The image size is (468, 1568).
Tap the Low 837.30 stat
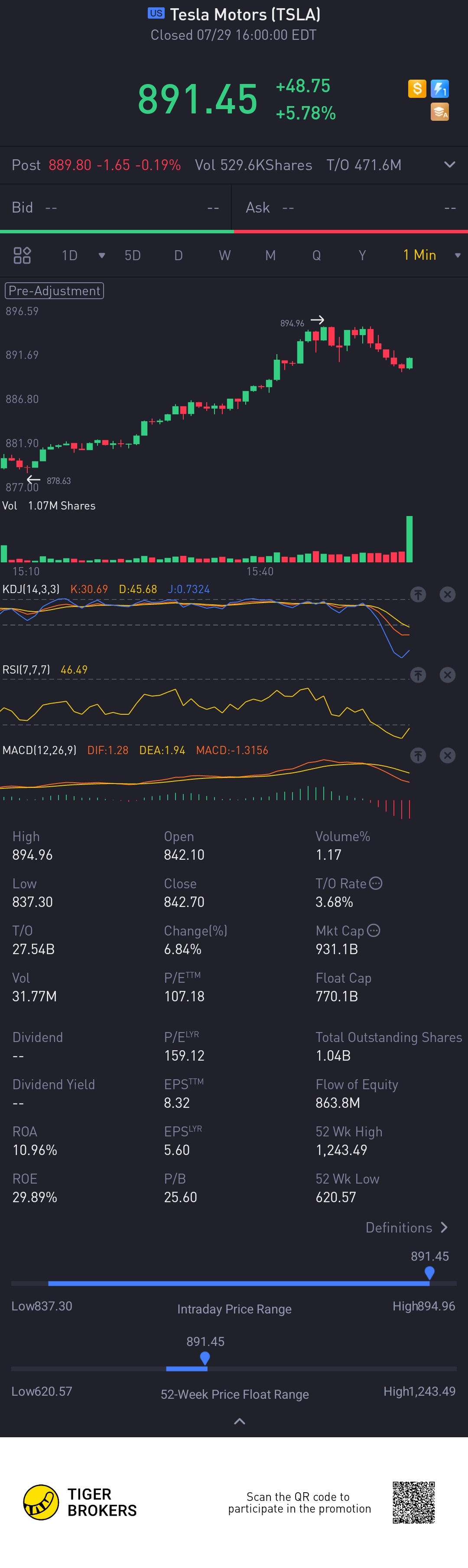pyautogui.click(x=32, y=892)
